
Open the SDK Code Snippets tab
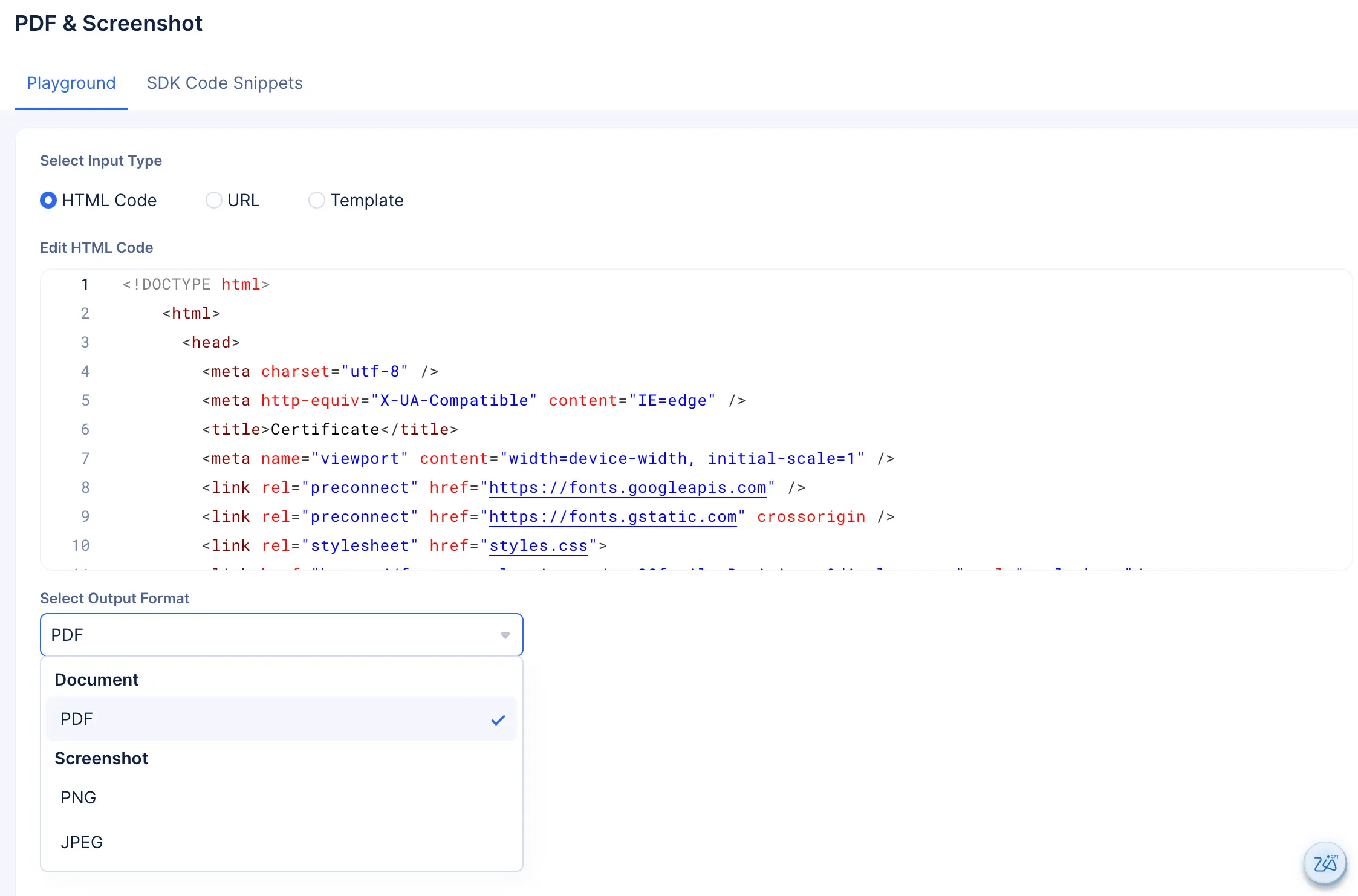click(x=224, y=83)
